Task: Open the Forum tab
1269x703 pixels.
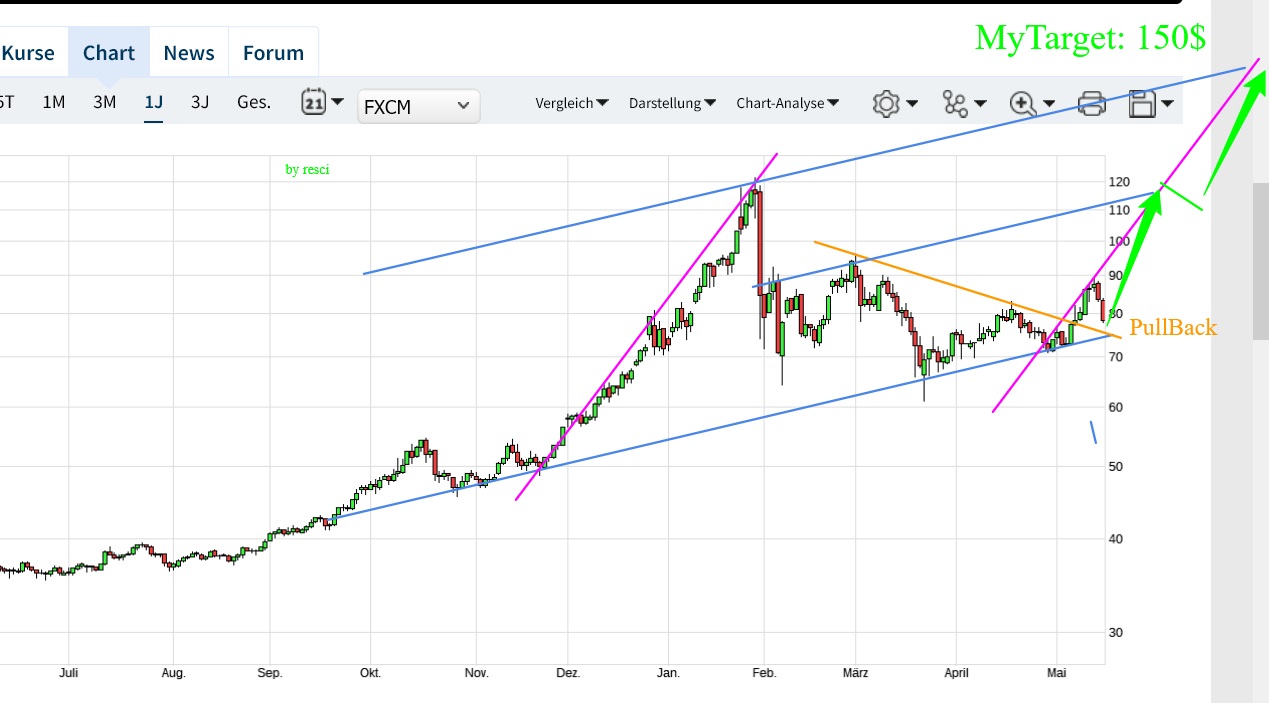Action: coord(274,53)
